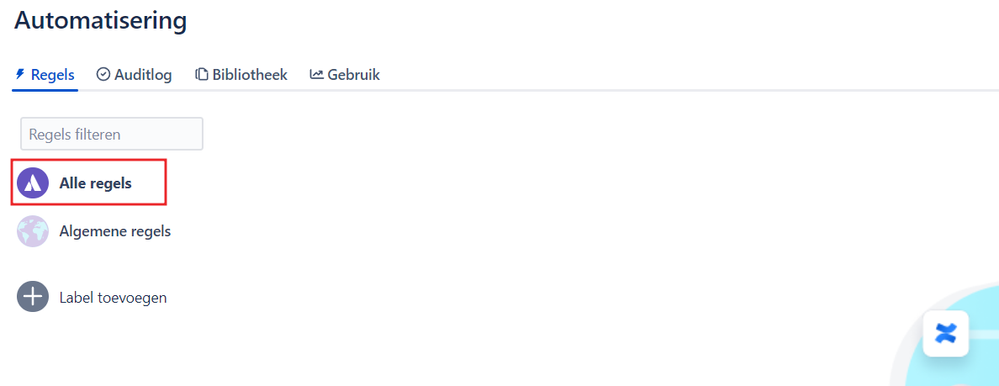999x386 pixels.
Task: Switch to the Regels tab label
Action: coord(53,75)
